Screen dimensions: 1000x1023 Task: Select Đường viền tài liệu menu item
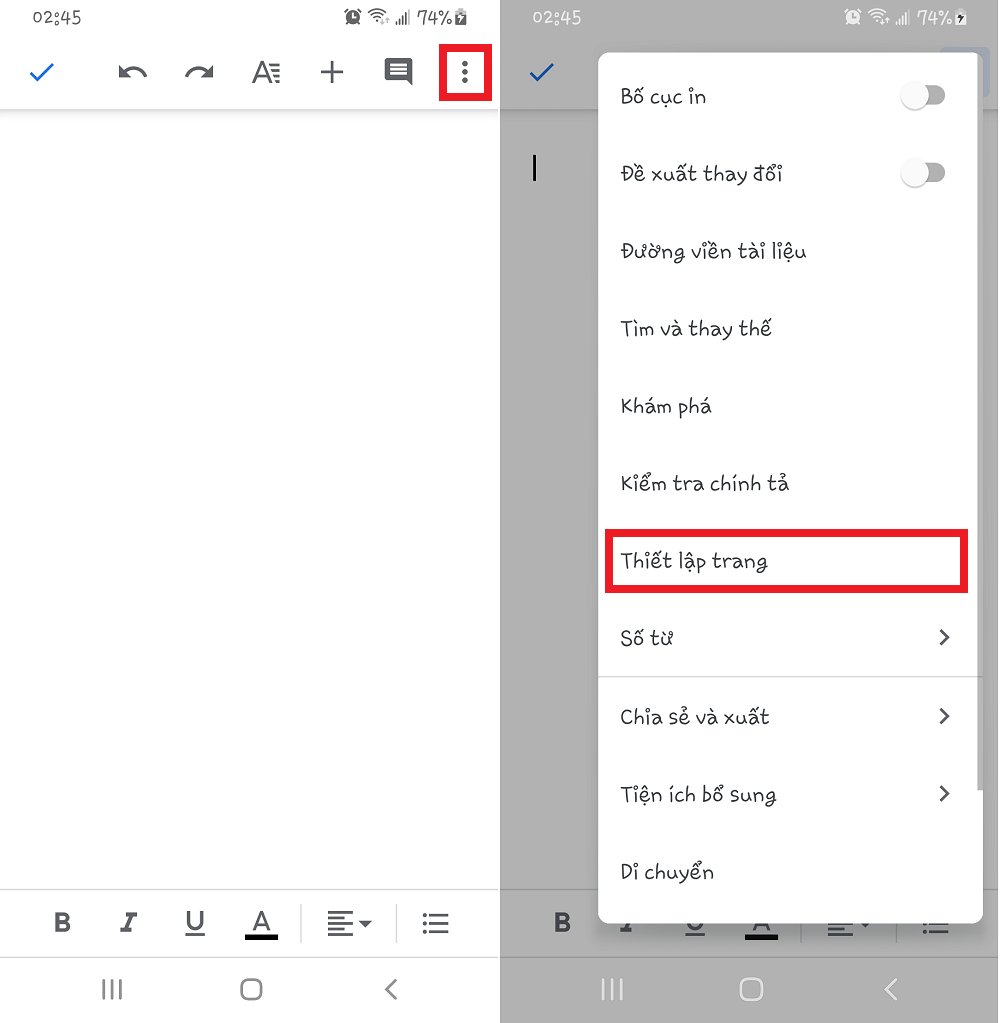coord(790,251)
